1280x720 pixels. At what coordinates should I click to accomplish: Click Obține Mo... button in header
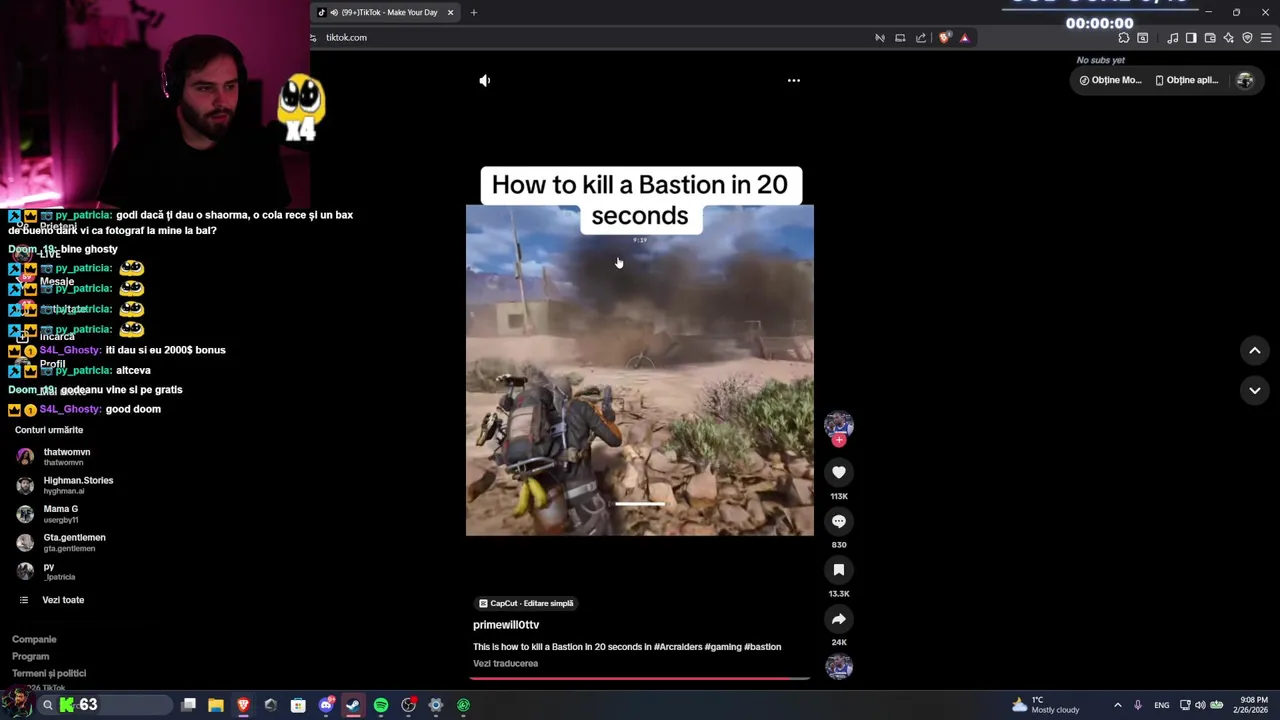coord(1110,80)
